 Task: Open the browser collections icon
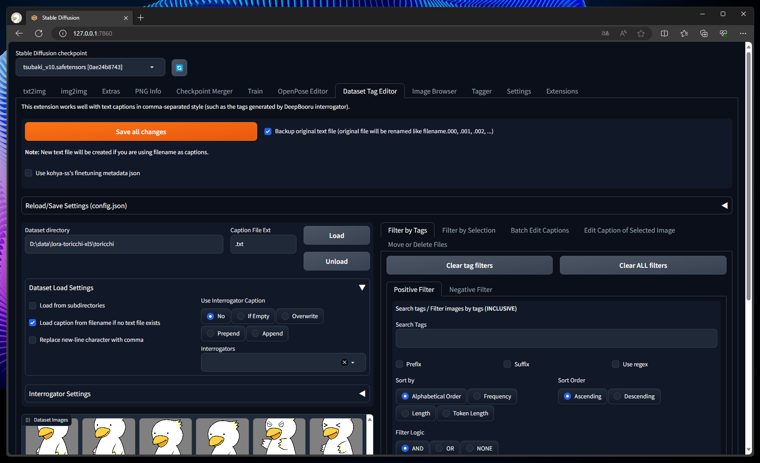tap(704, 33)
